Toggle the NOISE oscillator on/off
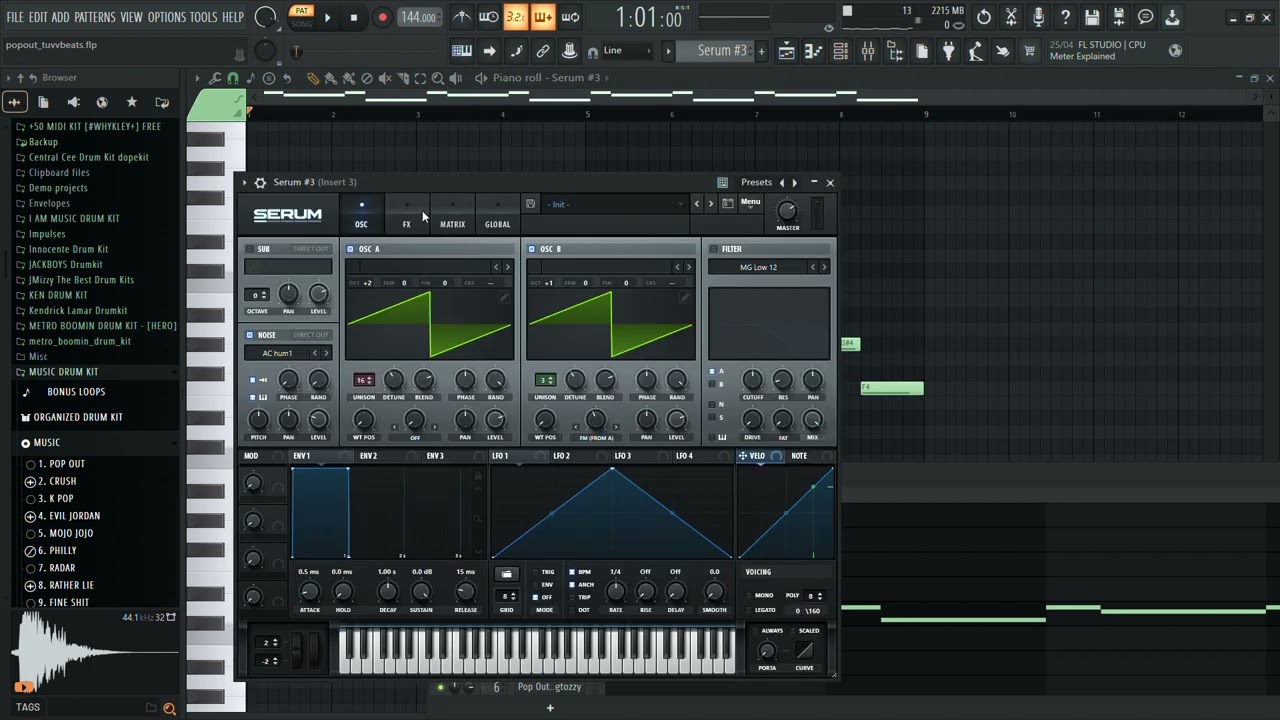 [249, 335]
